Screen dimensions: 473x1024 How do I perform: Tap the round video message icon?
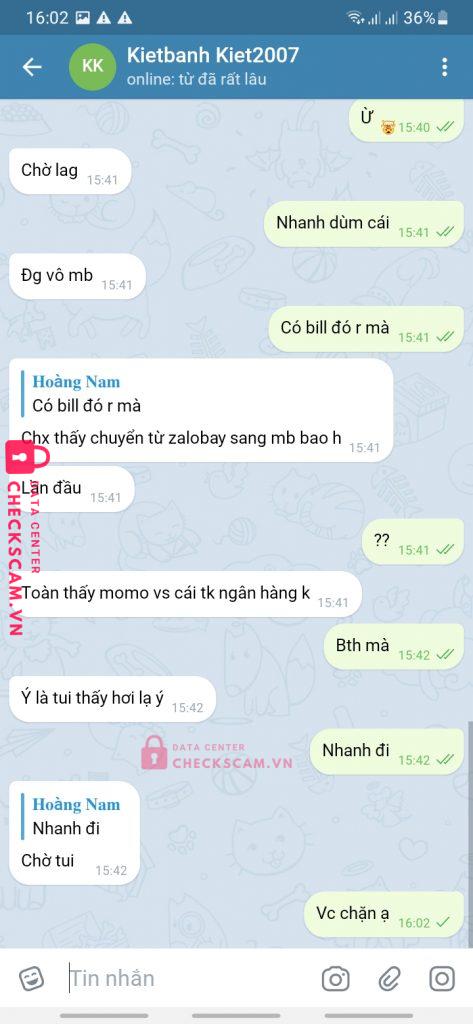tap(442, 978)
